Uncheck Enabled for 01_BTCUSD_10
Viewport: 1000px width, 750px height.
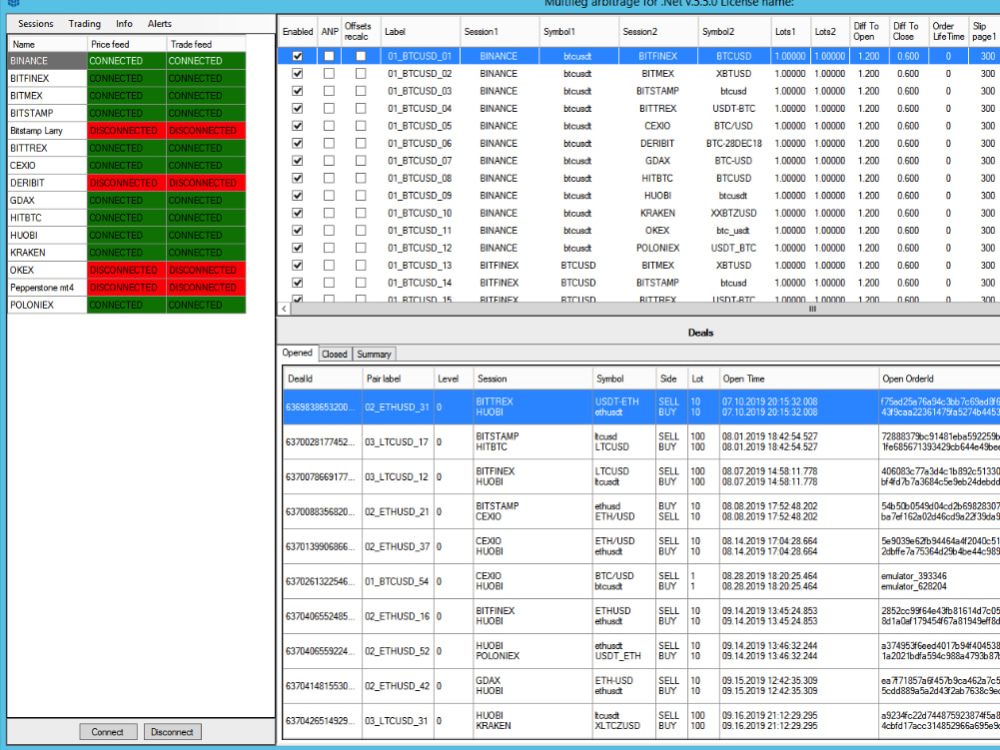click(297, 213)
